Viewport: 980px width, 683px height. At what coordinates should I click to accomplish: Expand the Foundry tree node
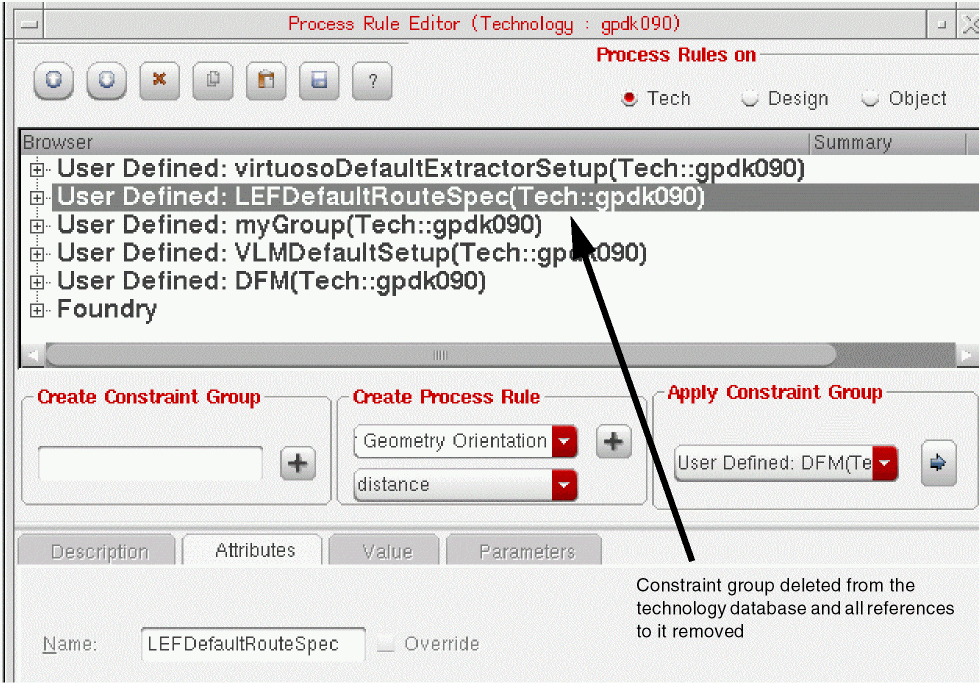(37, 310)
